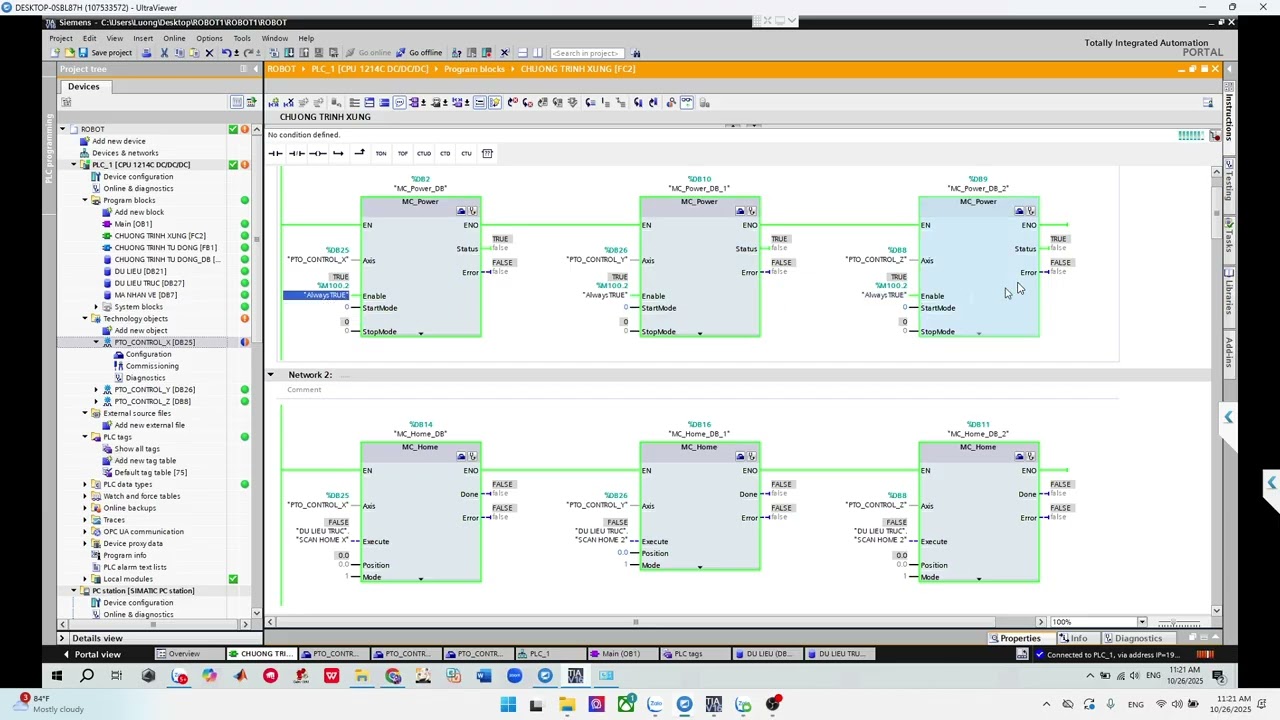Click the Search in project field
The height and width of the screenshot is (720, 1280).
587,53
